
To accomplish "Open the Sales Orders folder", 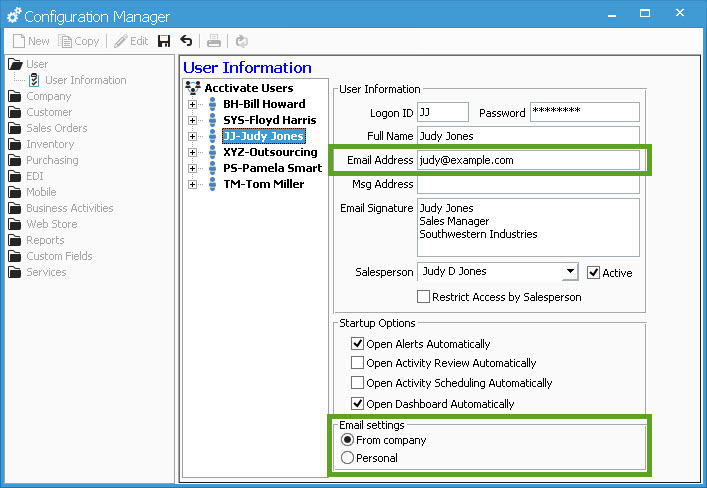I will tap(48, 128).
